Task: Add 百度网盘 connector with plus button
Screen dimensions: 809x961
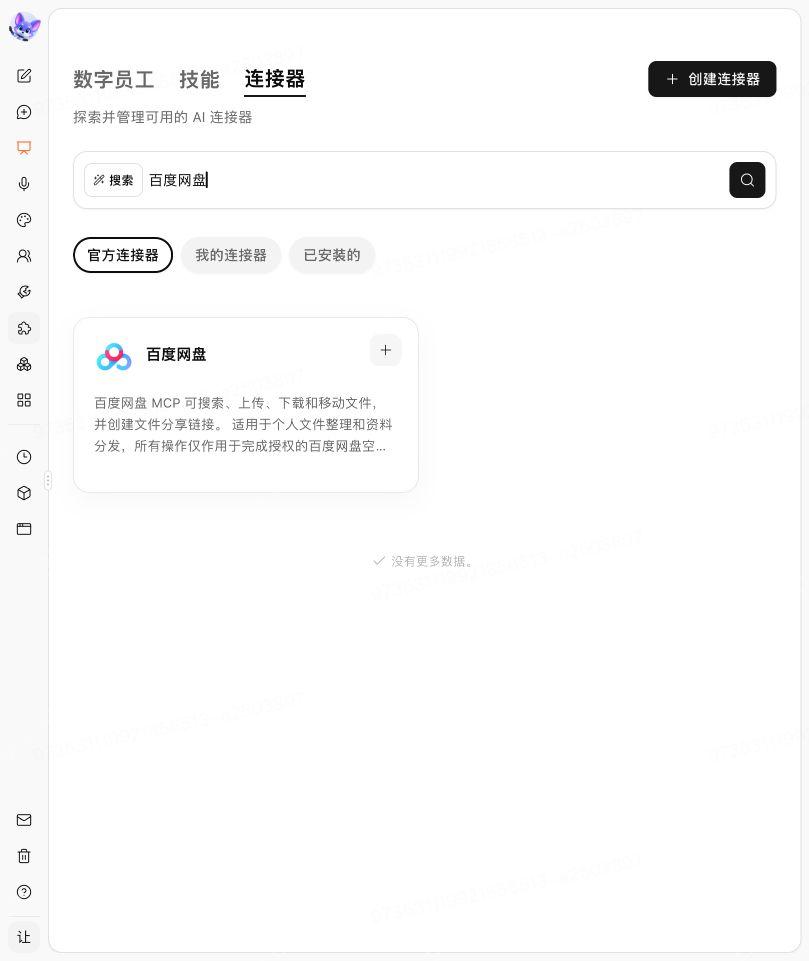Action: (386, 351)
